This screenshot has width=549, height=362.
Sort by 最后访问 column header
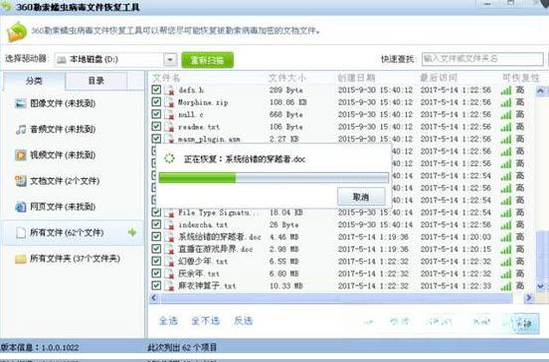pos(438,78)
